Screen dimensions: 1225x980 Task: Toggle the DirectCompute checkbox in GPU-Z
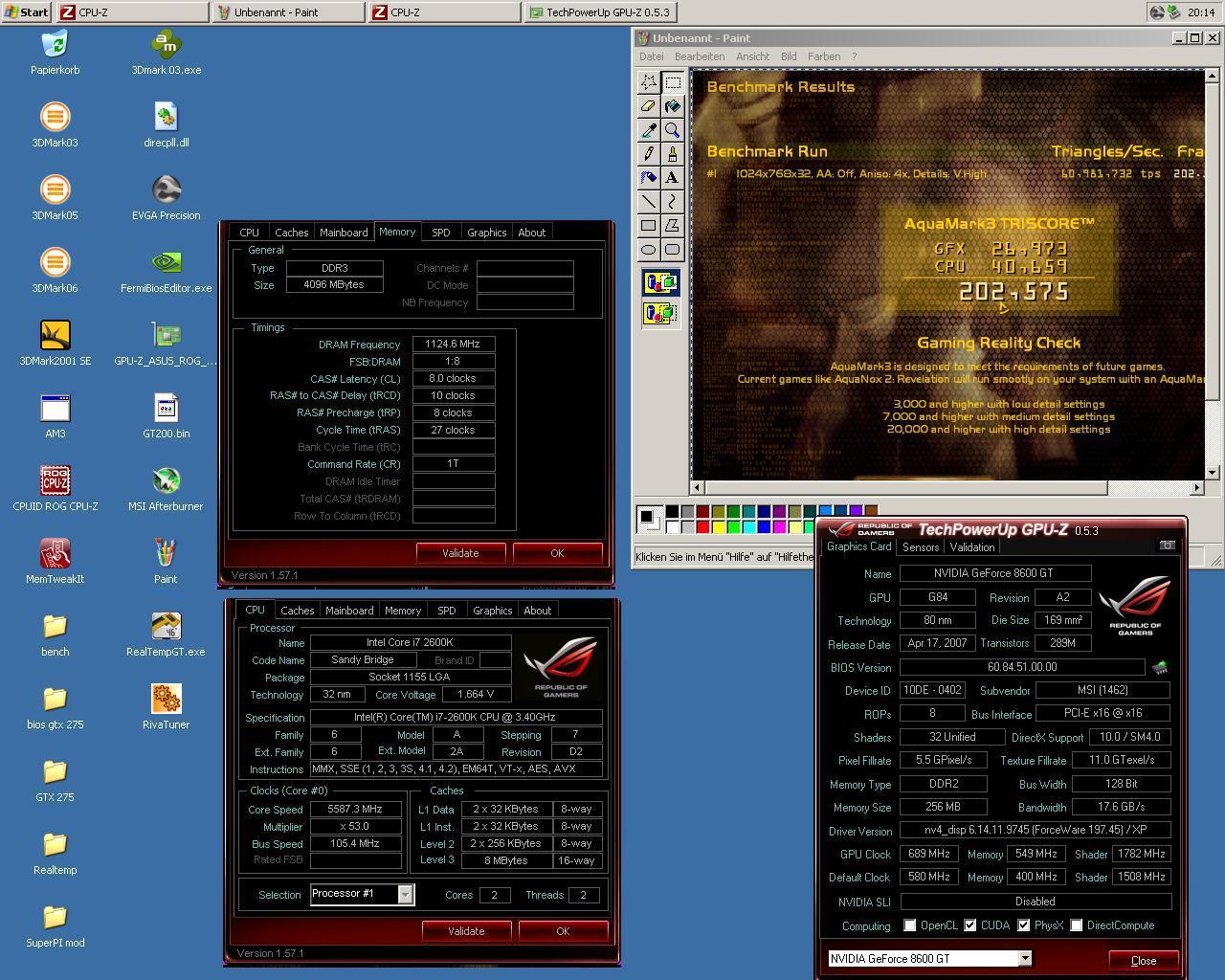coord(1077,925)
